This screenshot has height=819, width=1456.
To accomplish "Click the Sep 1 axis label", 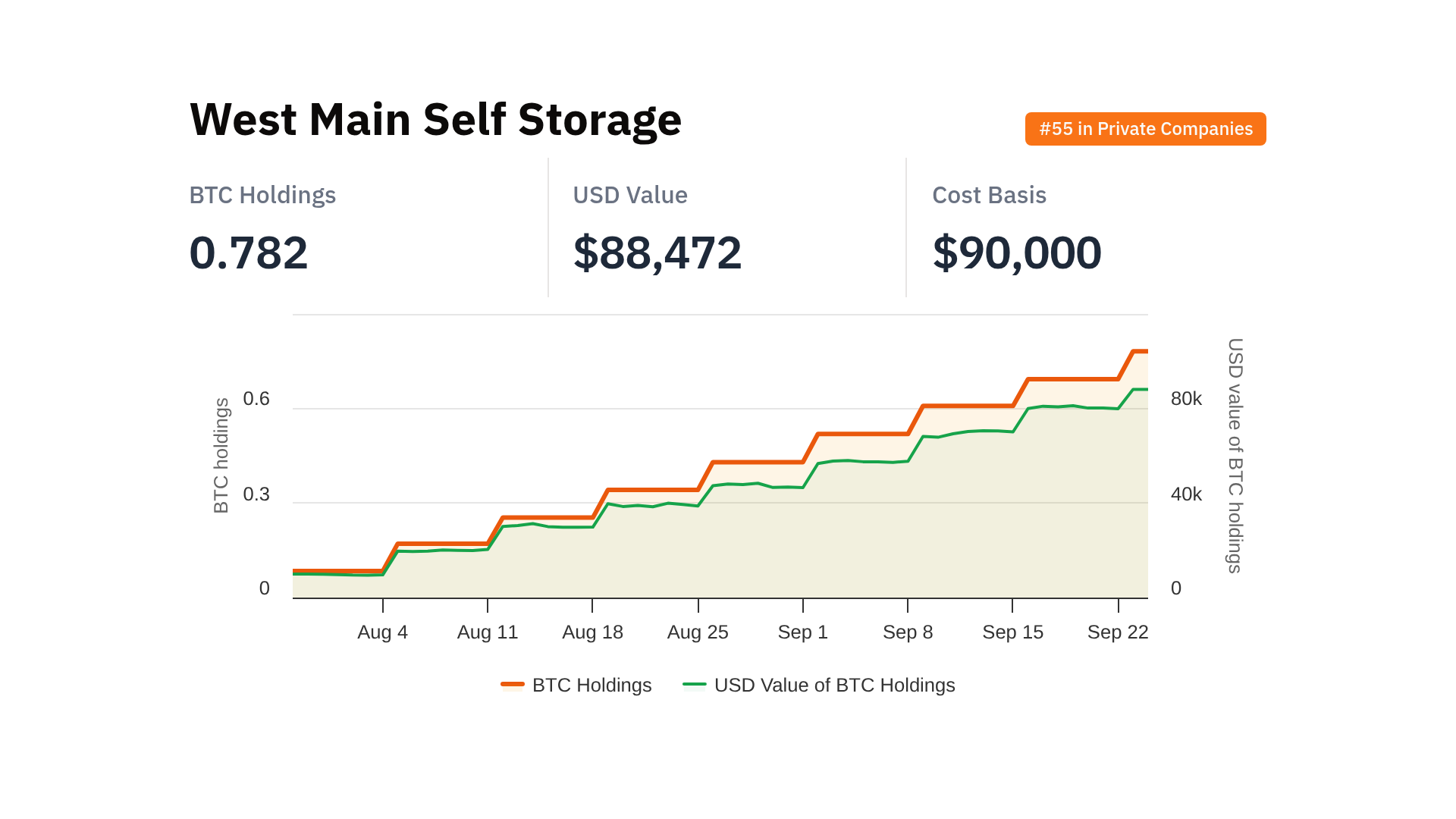I will pyautogui.click(x=802, y=632).
